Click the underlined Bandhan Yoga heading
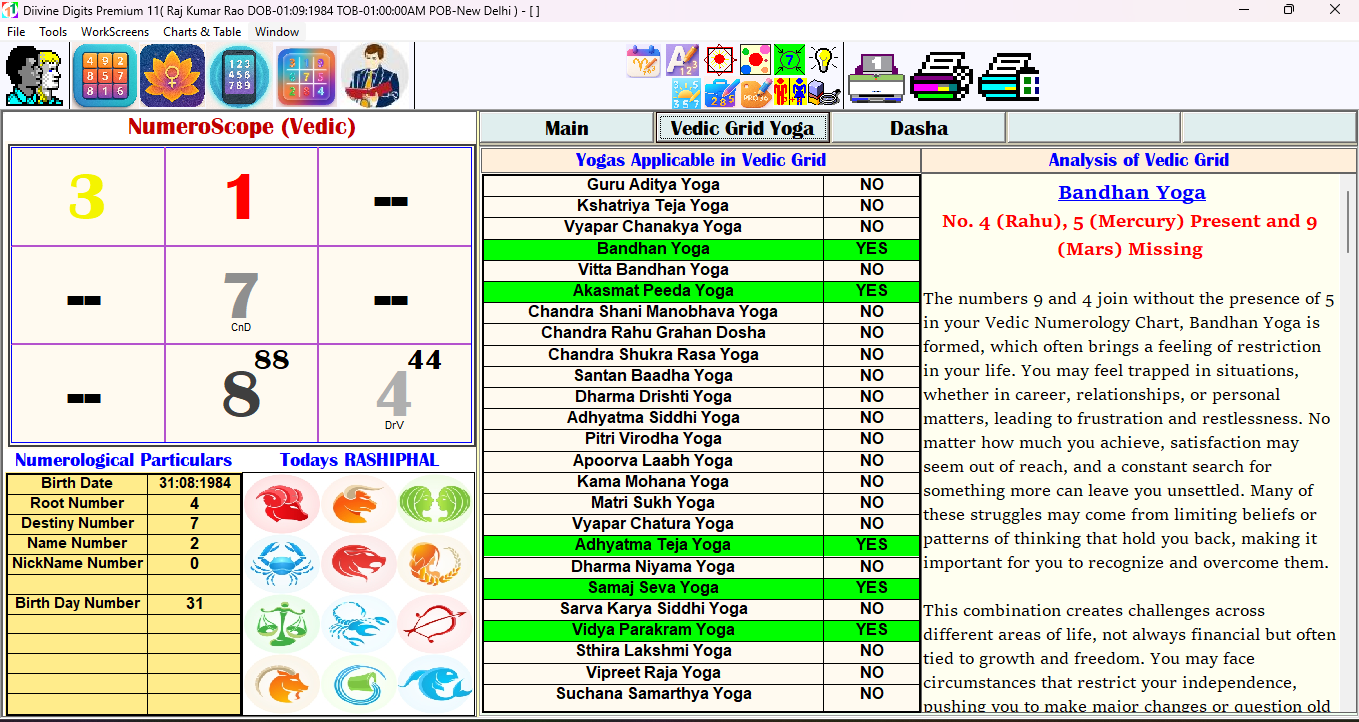 pyautogui.click(x=1132, y=192)
